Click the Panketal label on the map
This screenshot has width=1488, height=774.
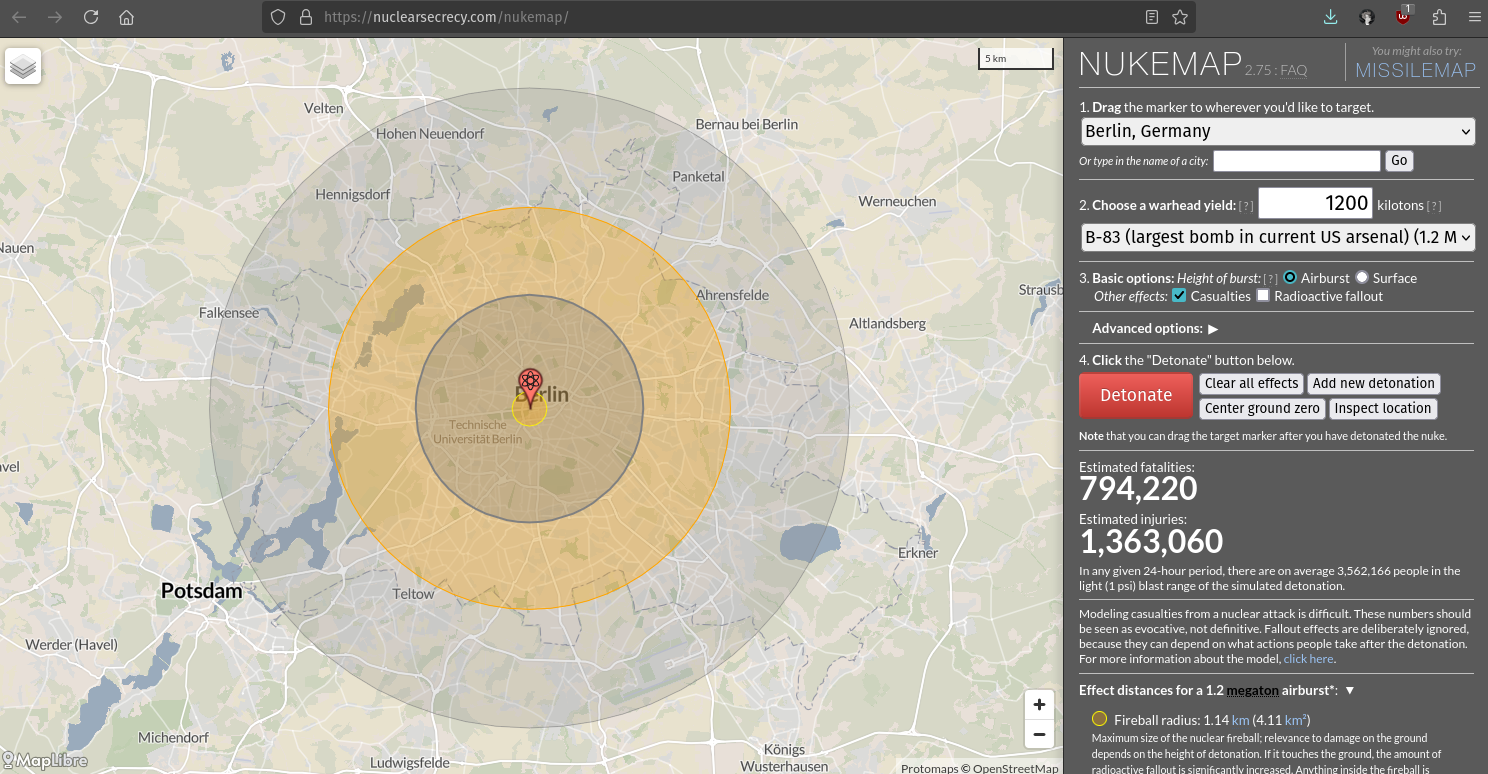(x=698, y=176)
